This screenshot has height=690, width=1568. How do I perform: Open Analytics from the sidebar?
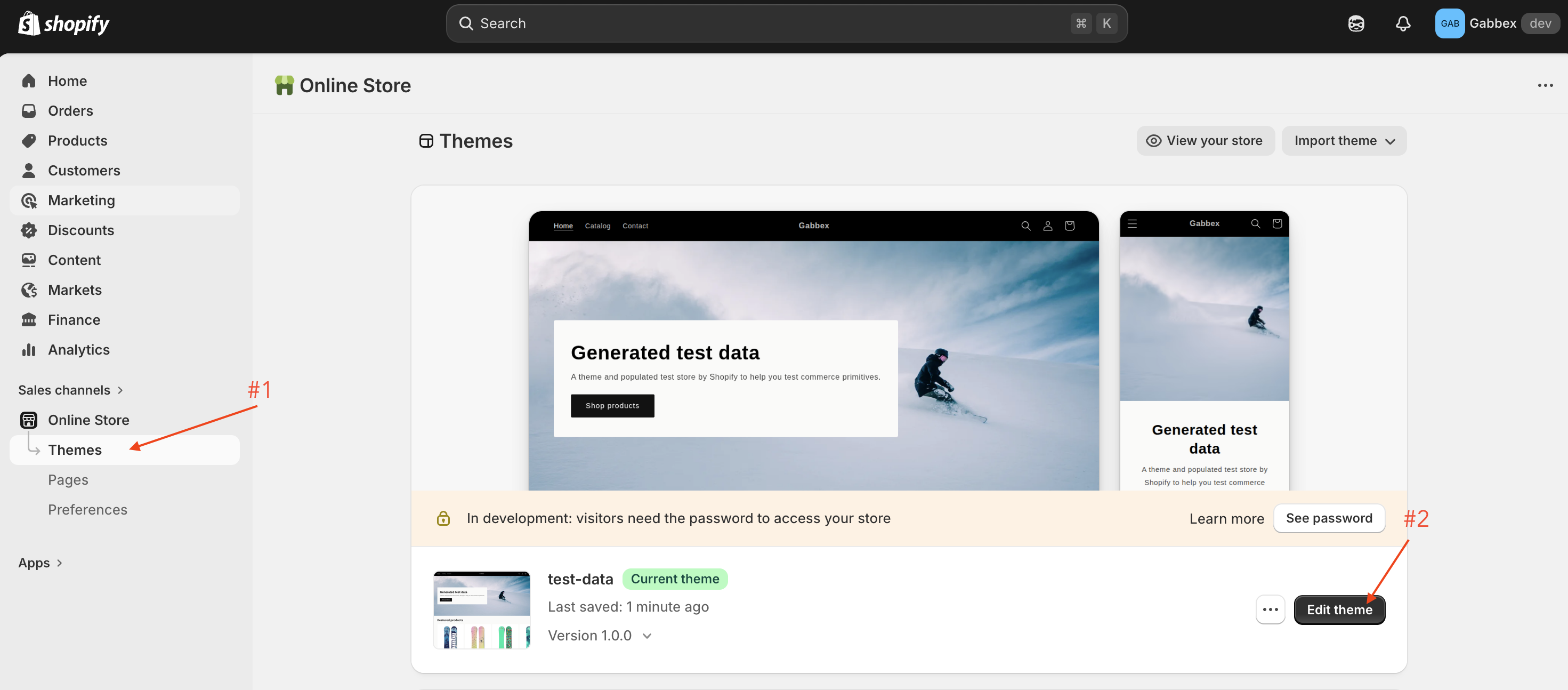click(78, 349)
